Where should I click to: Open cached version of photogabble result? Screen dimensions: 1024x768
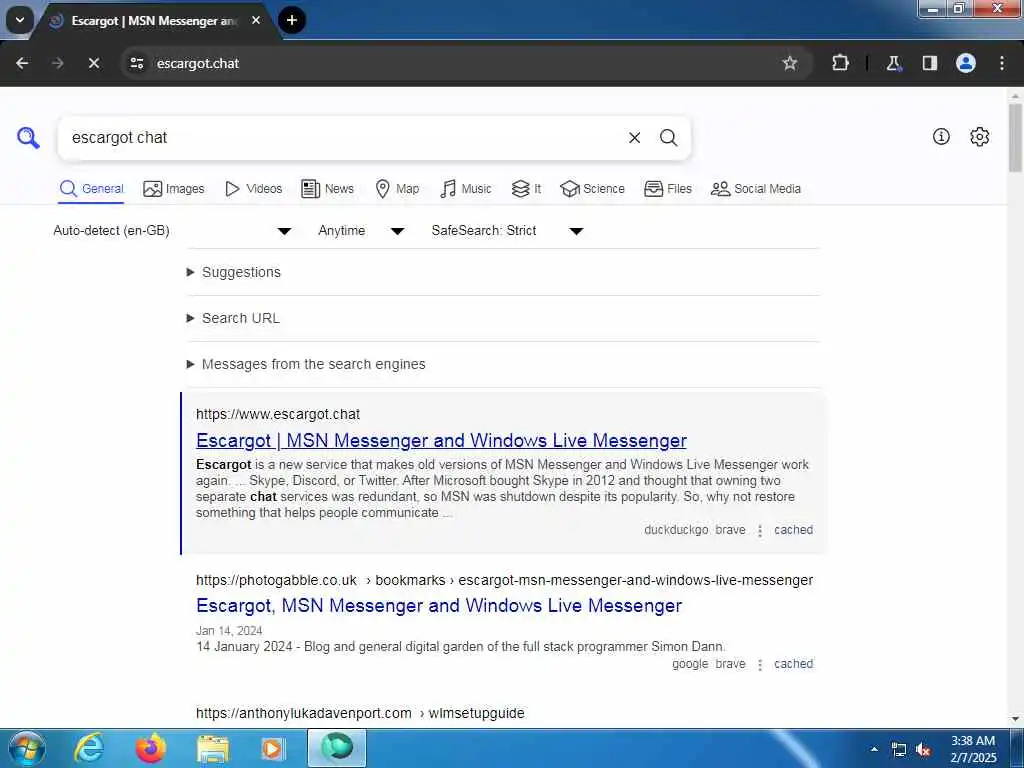793,664
